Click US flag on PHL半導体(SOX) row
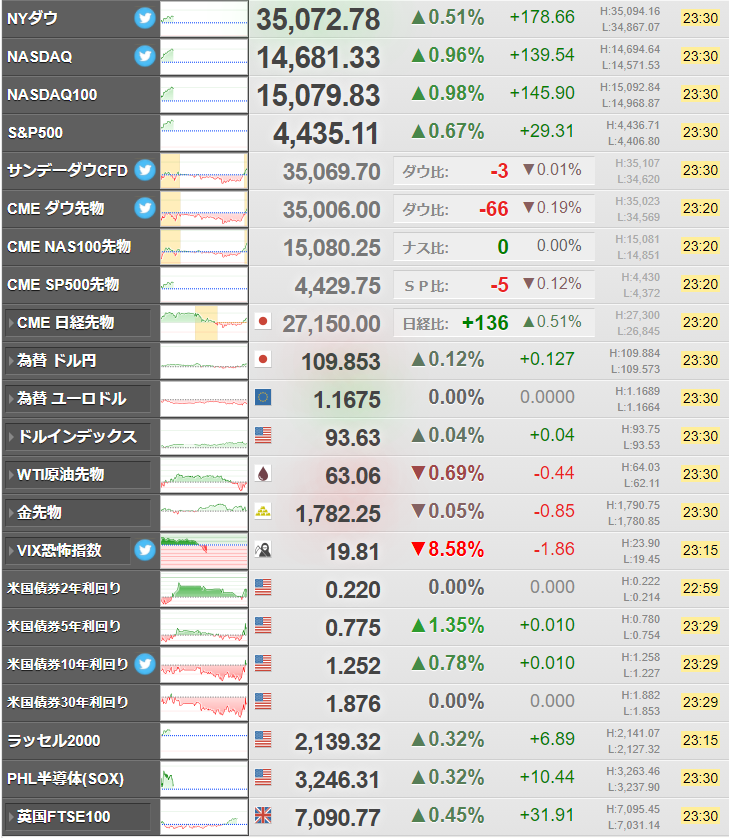The width and height of the screenshot is (729, 838). click(x=263, y=777)
